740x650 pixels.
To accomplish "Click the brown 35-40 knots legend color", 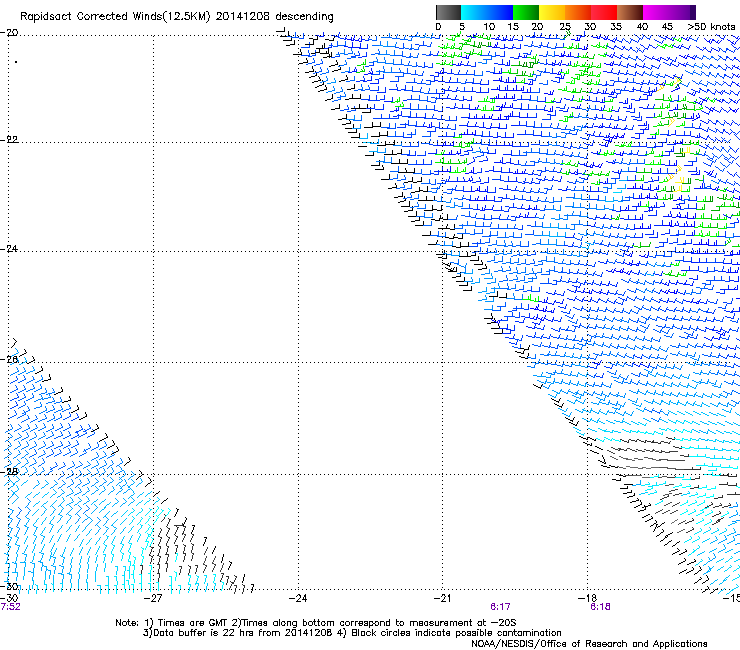I will [630, 12].
